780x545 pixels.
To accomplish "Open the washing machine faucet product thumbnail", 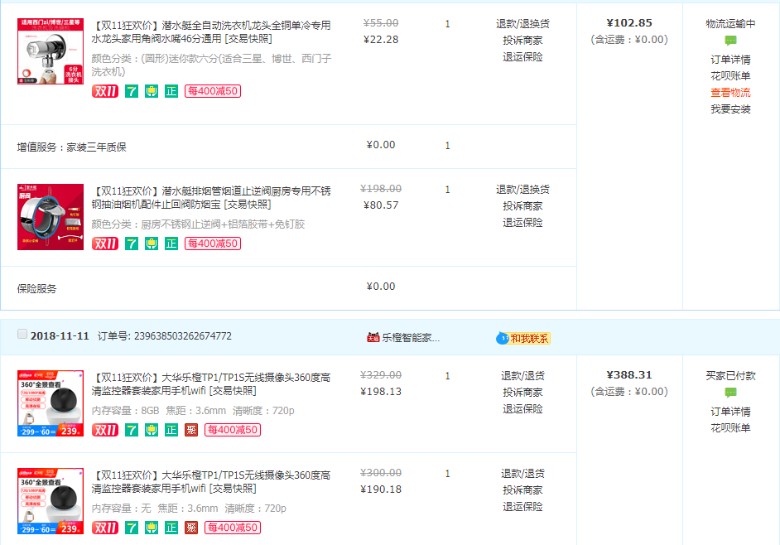I will click(x=50, y=49).
